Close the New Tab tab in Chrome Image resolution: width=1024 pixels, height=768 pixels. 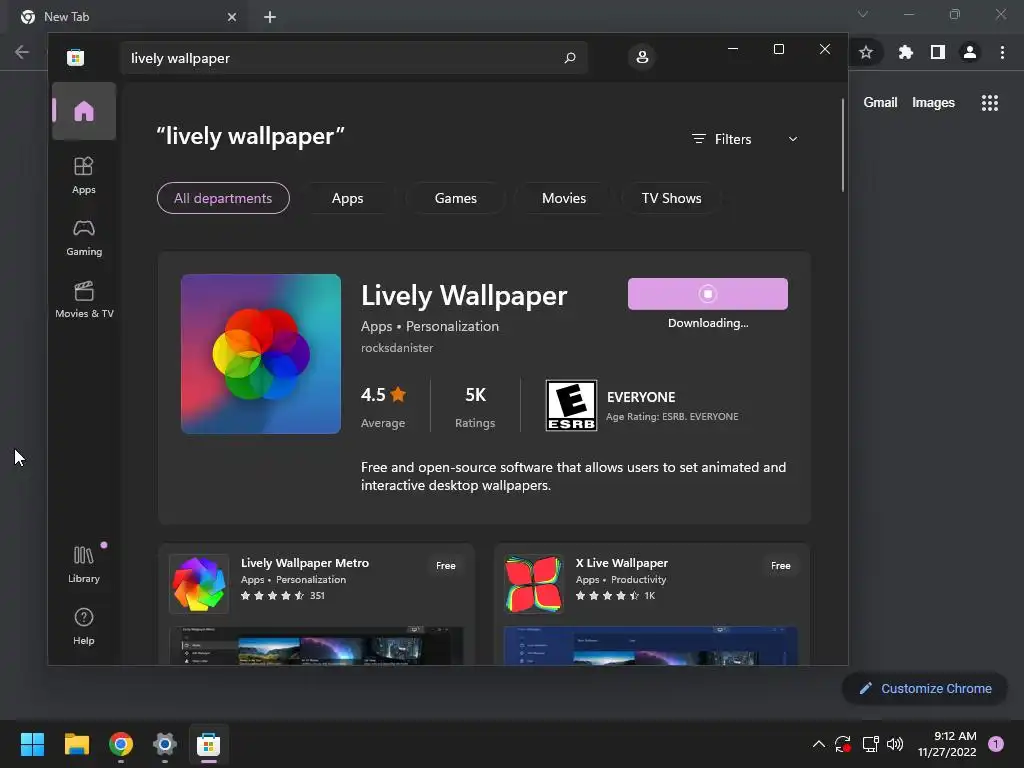click(x=232, y=17)
